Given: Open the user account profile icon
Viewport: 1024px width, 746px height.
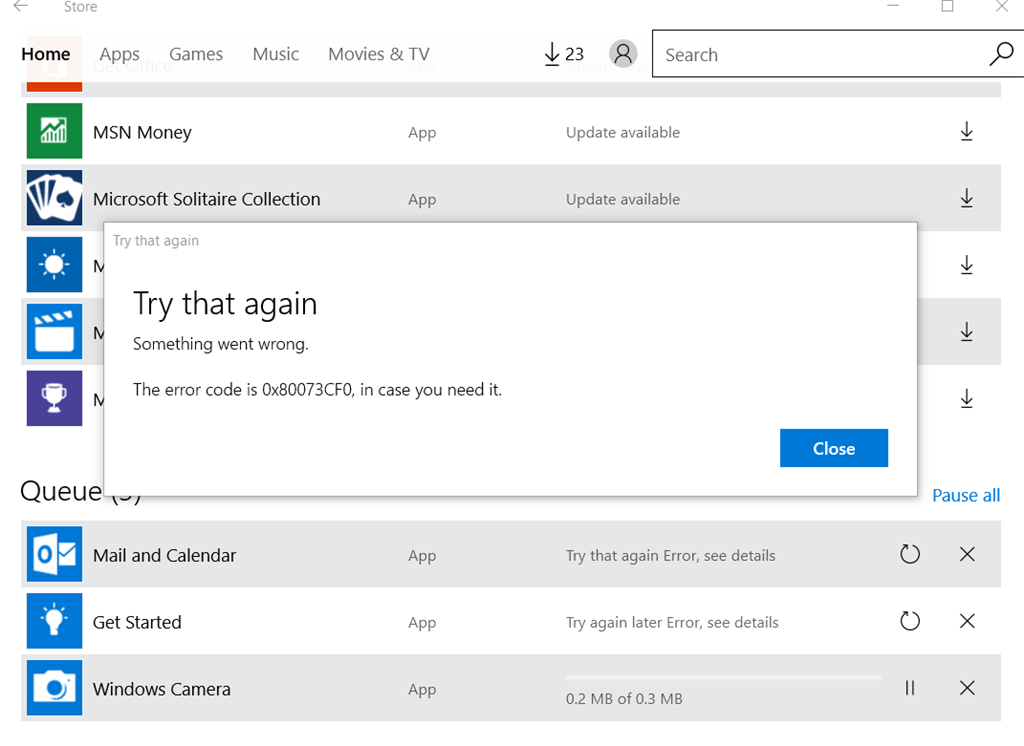Looking at the screenshot, I should (623, 54).
